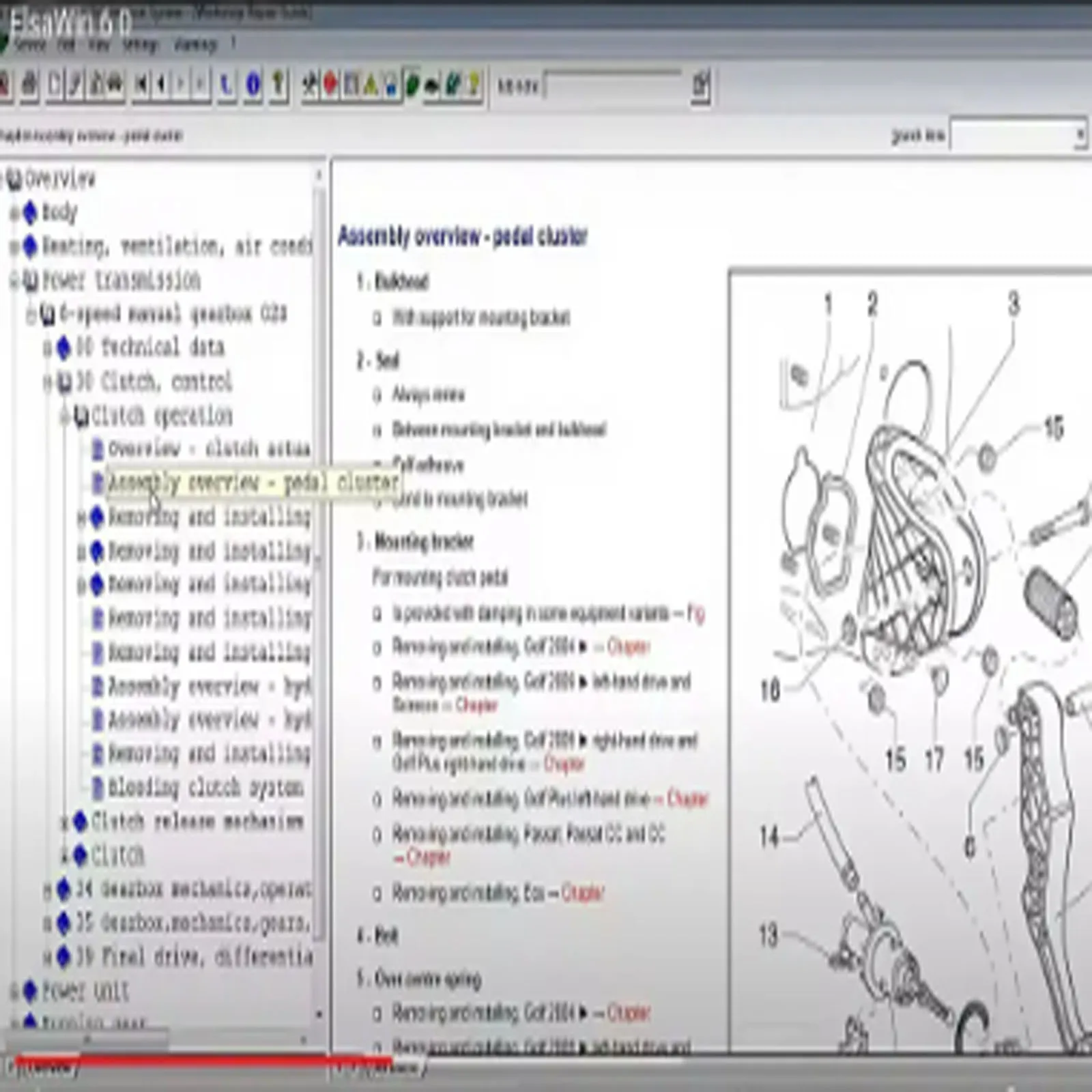Click the pedal cluster exploded diagram

(x=910, y=662)
